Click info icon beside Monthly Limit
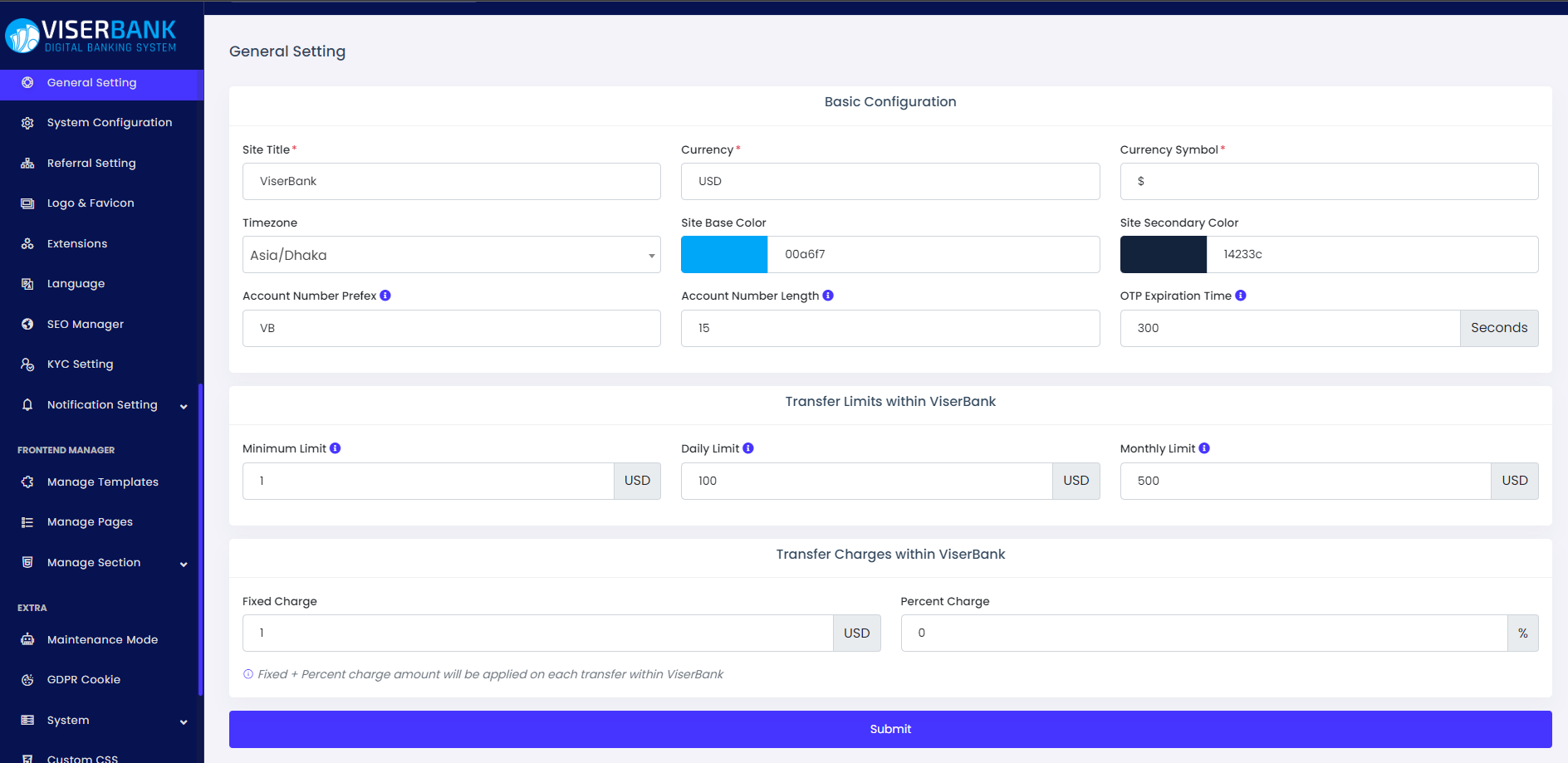 point(1204,448)
